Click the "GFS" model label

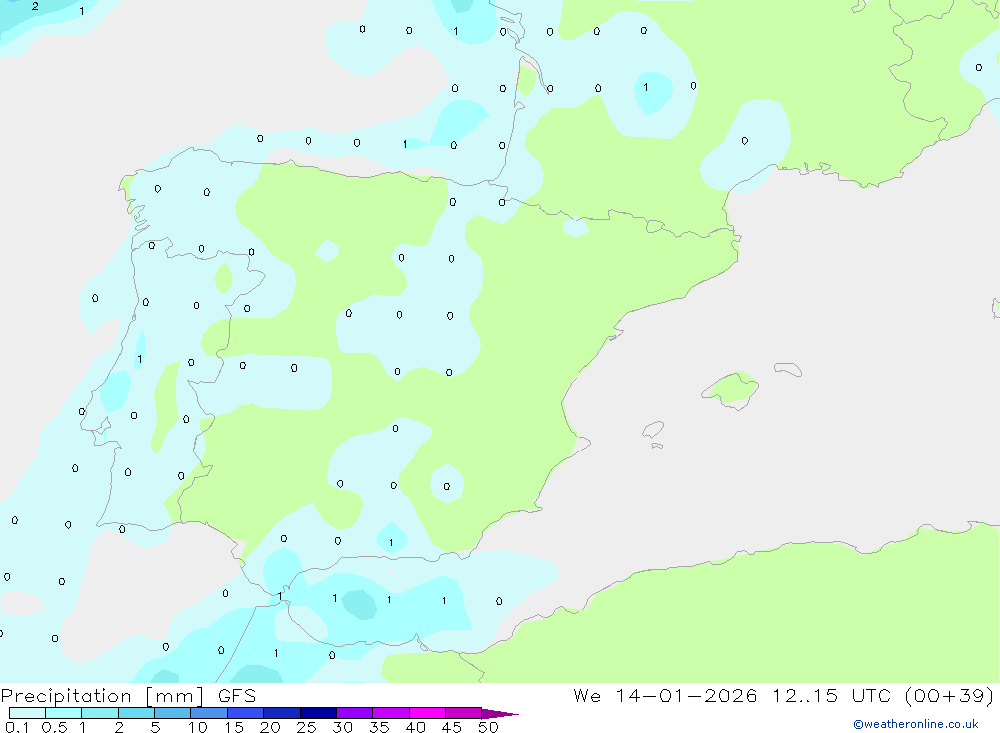click(237, 695)
